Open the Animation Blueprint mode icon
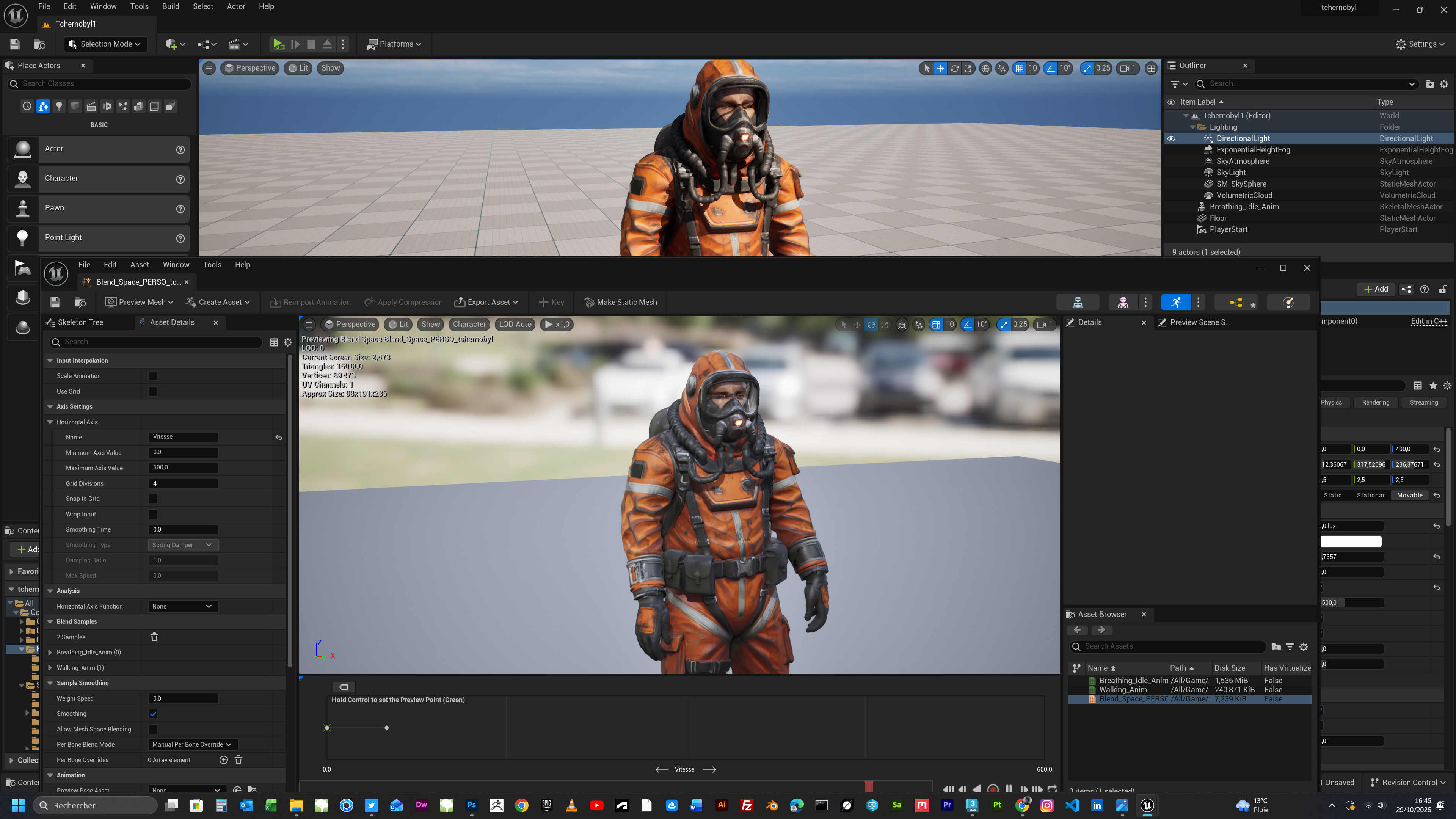The height and width of the screenshot is (819, 1456). tap(1236, 303)
